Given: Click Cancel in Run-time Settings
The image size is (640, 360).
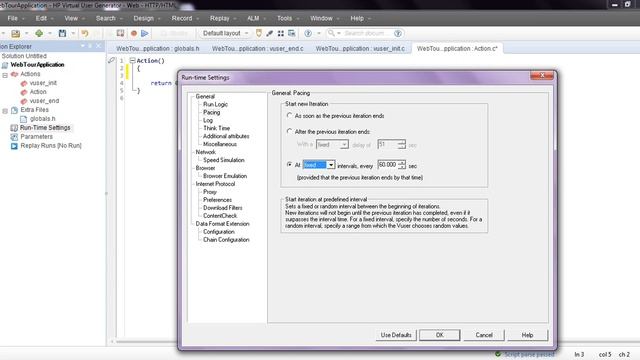Looking at the screenshot, I should tap(484, 335).
